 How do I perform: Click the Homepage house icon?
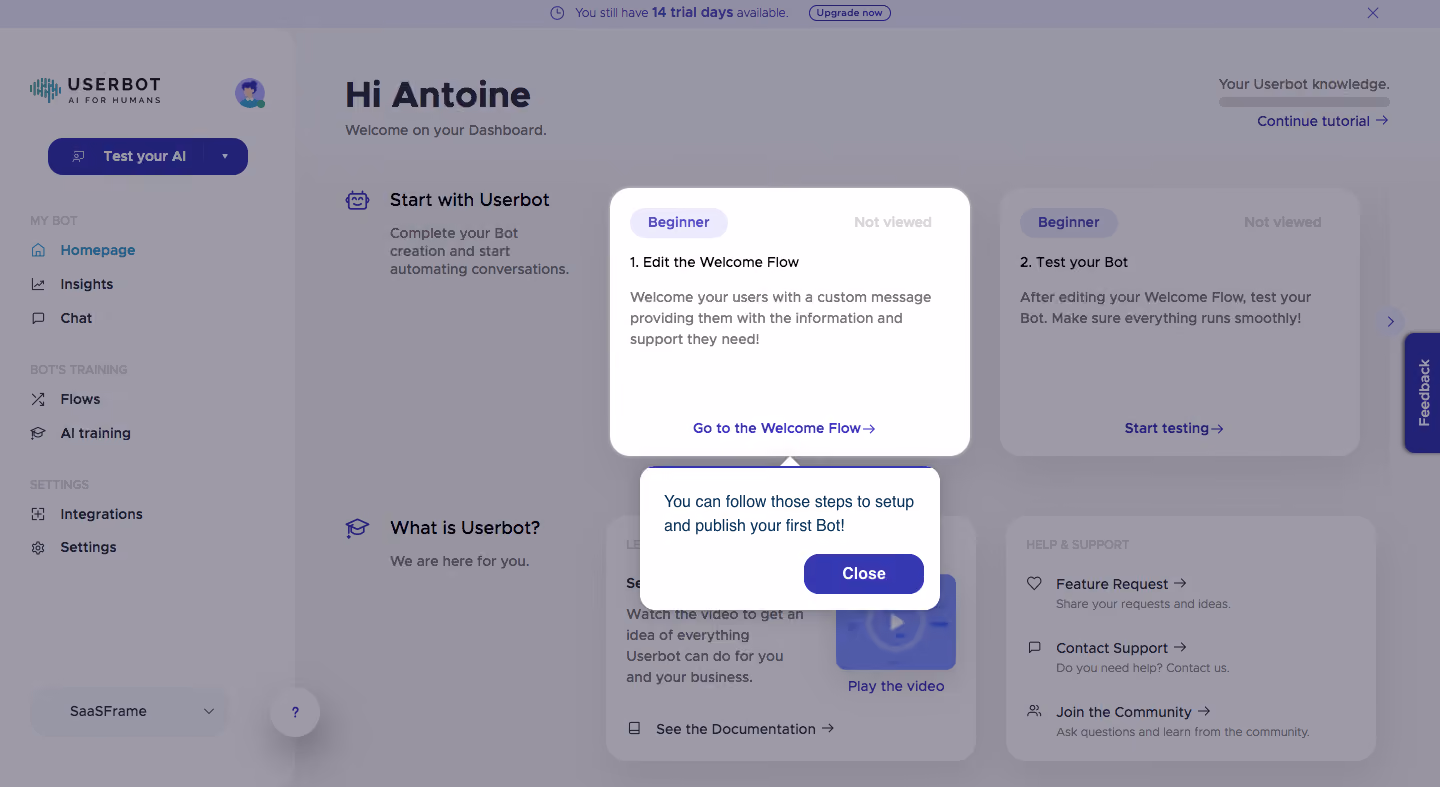coord(38,250)
